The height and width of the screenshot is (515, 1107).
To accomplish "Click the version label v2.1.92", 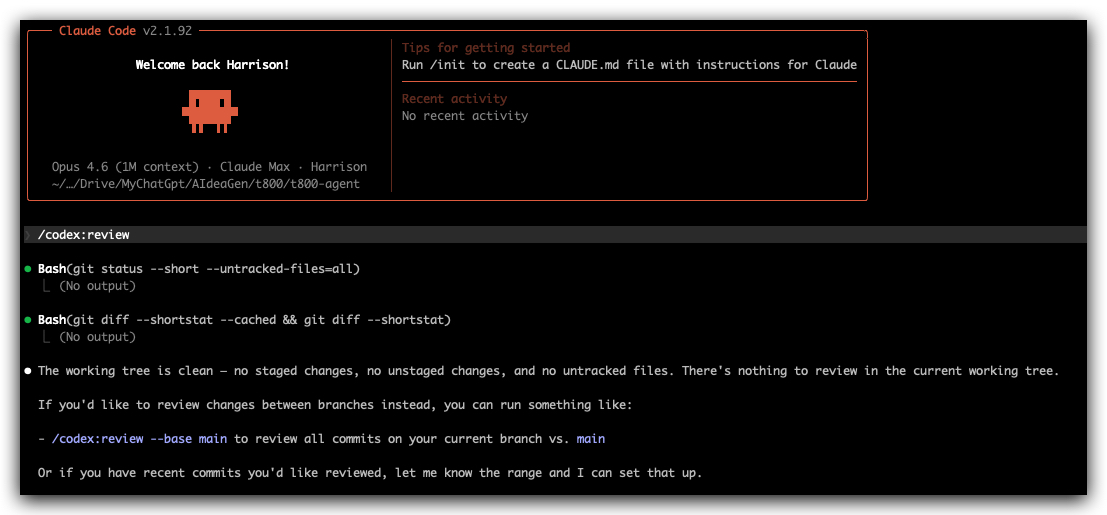I will point(167,30).
